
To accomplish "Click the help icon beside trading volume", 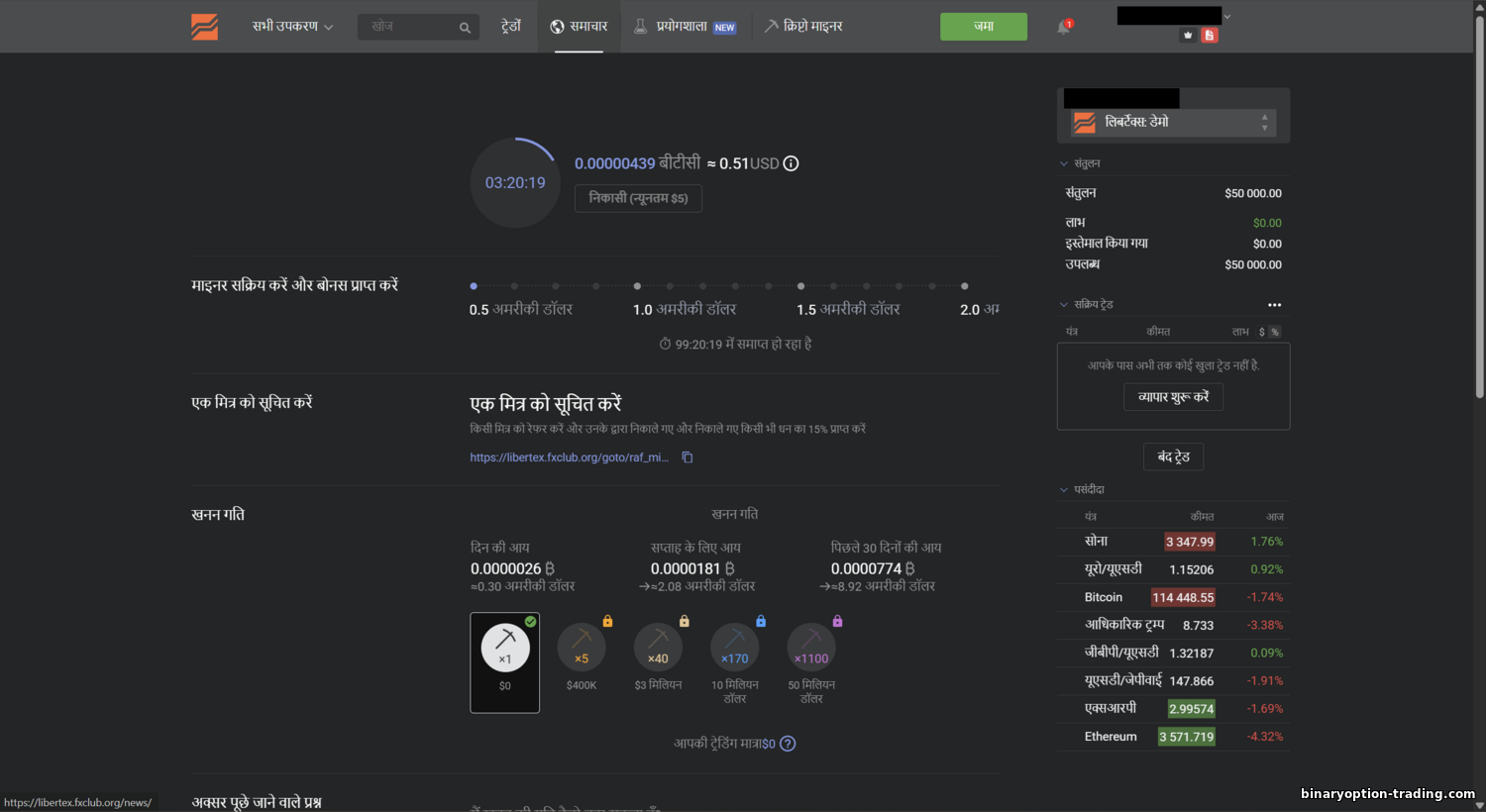I will point(788,744).
